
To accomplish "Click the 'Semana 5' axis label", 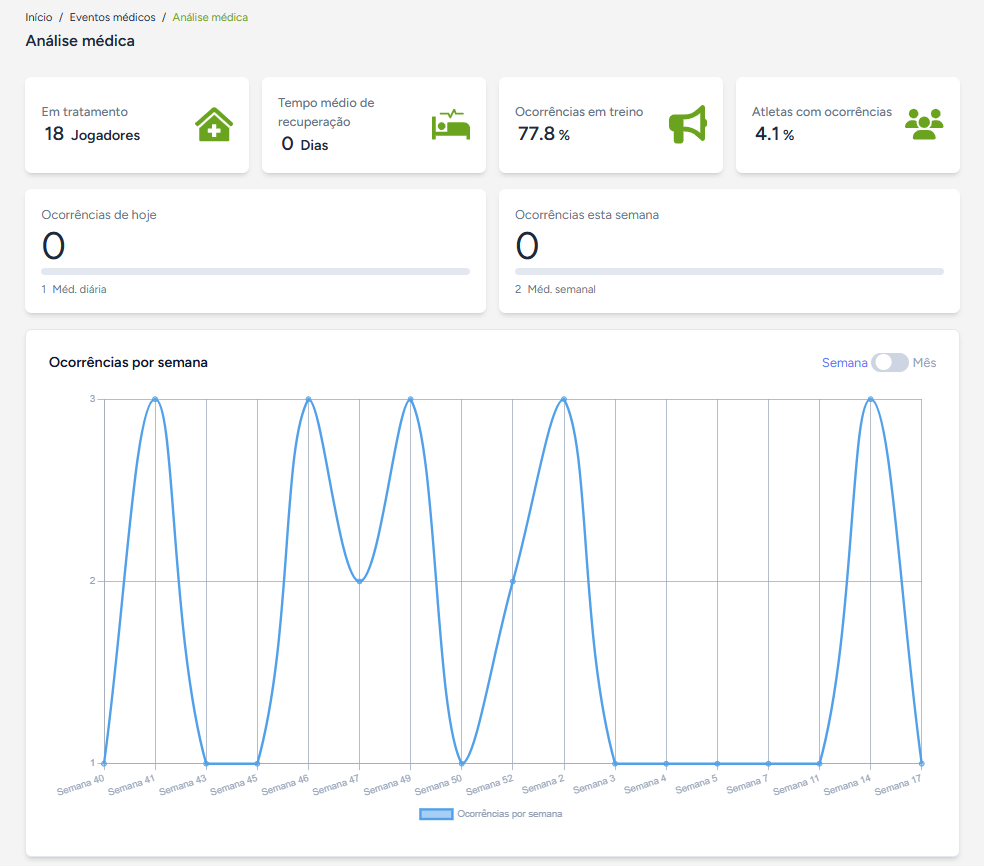I will (696, 784).
